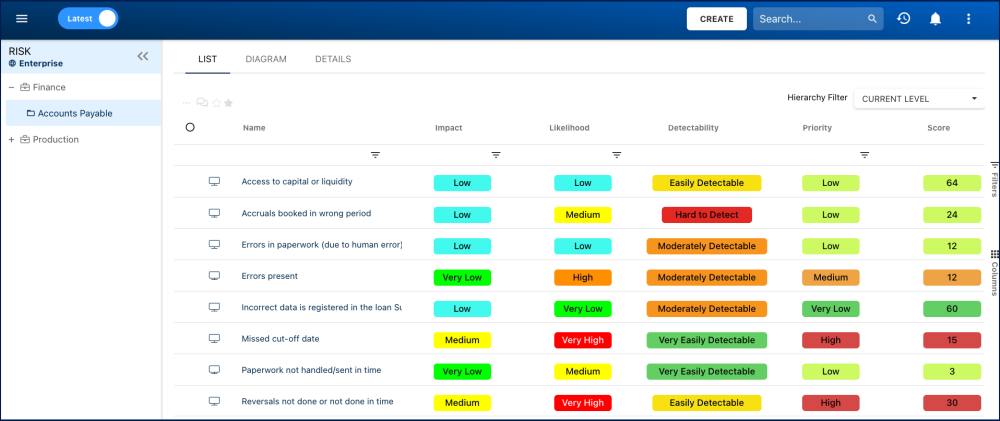Open the notifications bell
The height and width of the screenshot is (421, 1000).
click(936, 19)
